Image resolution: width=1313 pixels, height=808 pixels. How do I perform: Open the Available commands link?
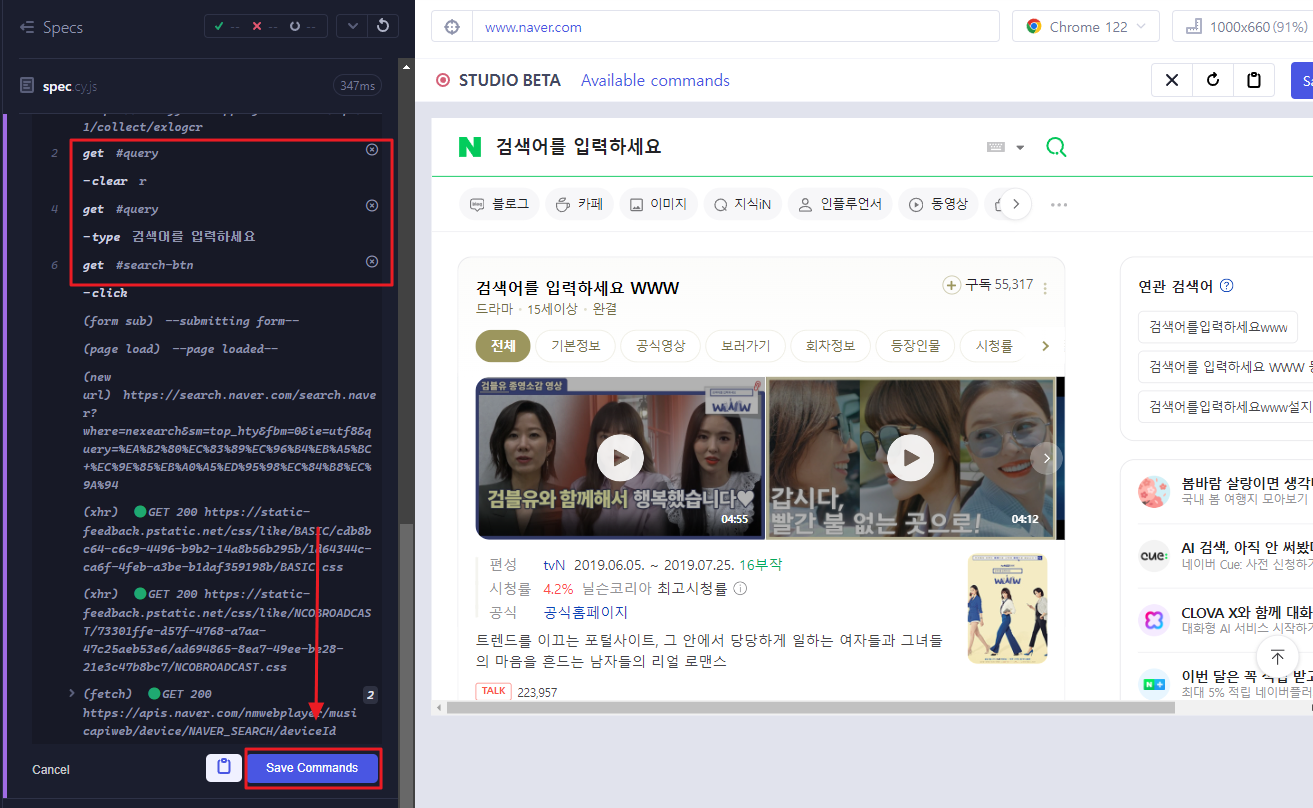click(x=655, y=80)
